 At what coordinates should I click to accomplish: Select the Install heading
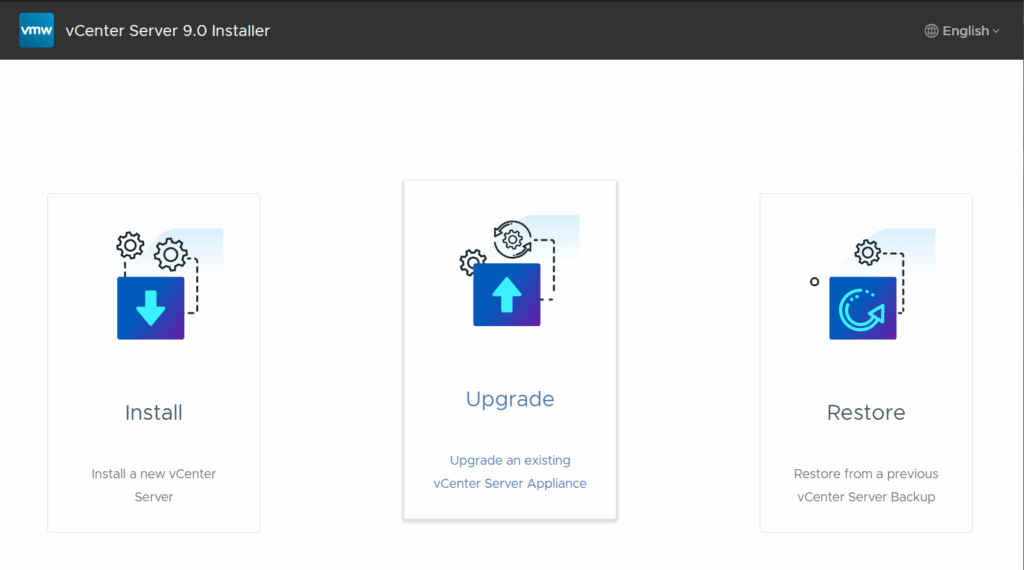tap(153, 413)
